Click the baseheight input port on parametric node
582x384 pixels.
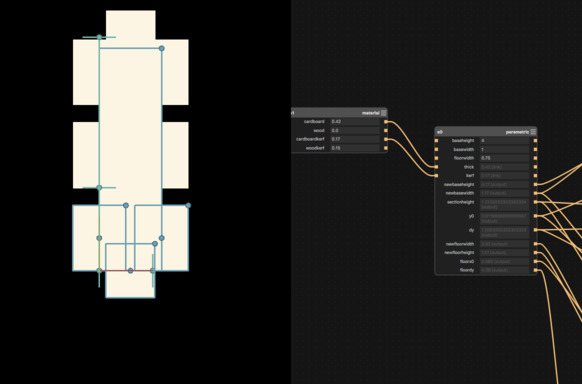(x=436, y=141)
